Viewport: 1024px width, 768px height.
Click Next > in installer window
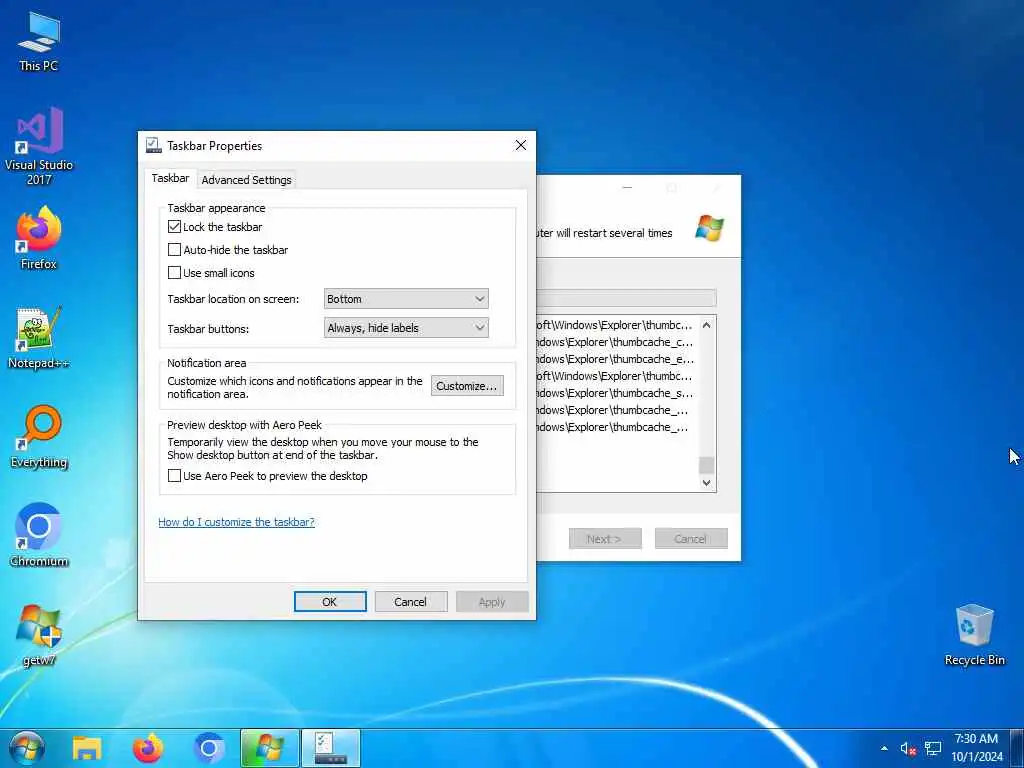coord(605,539)
